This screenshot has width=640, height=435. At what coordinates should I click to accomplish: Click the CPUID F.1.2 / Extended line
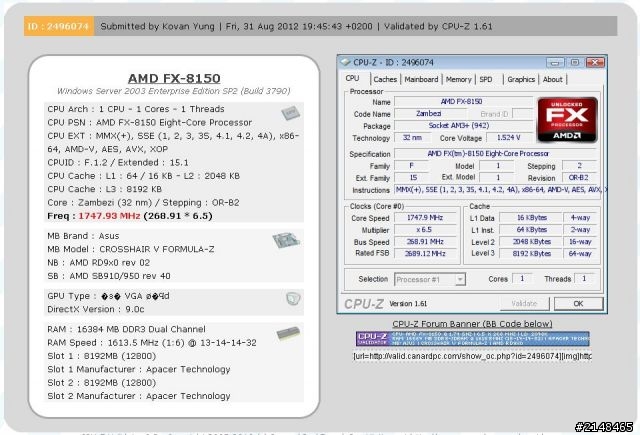click(118, 162)
